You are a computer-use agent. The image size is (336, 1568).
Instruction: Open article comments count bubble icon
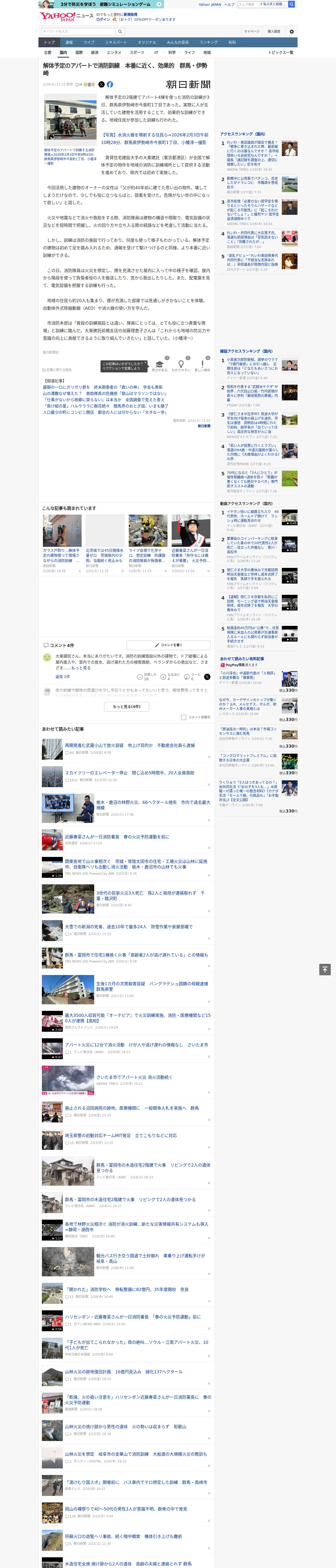click(79, 85)
